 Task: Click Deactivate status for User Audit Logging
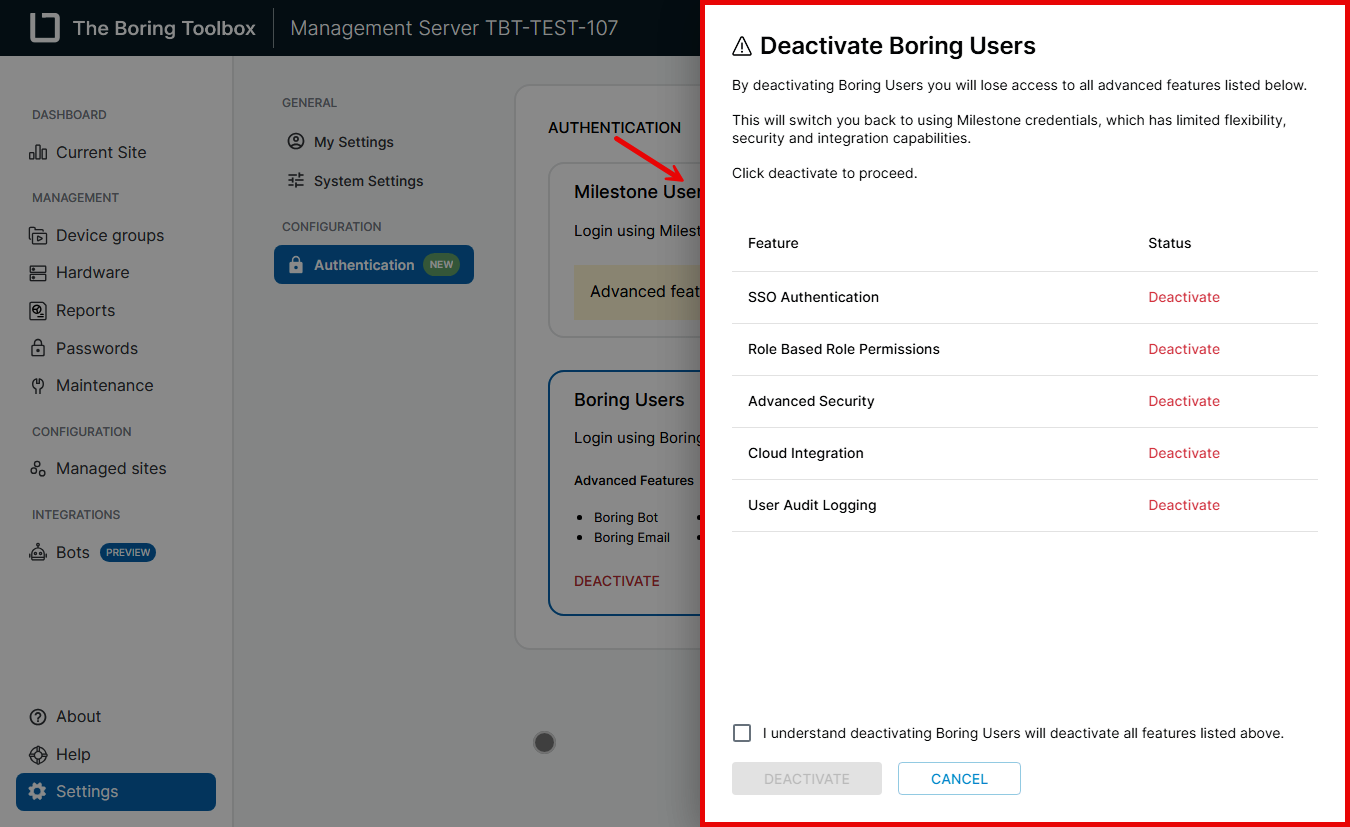coord(1183,505)
